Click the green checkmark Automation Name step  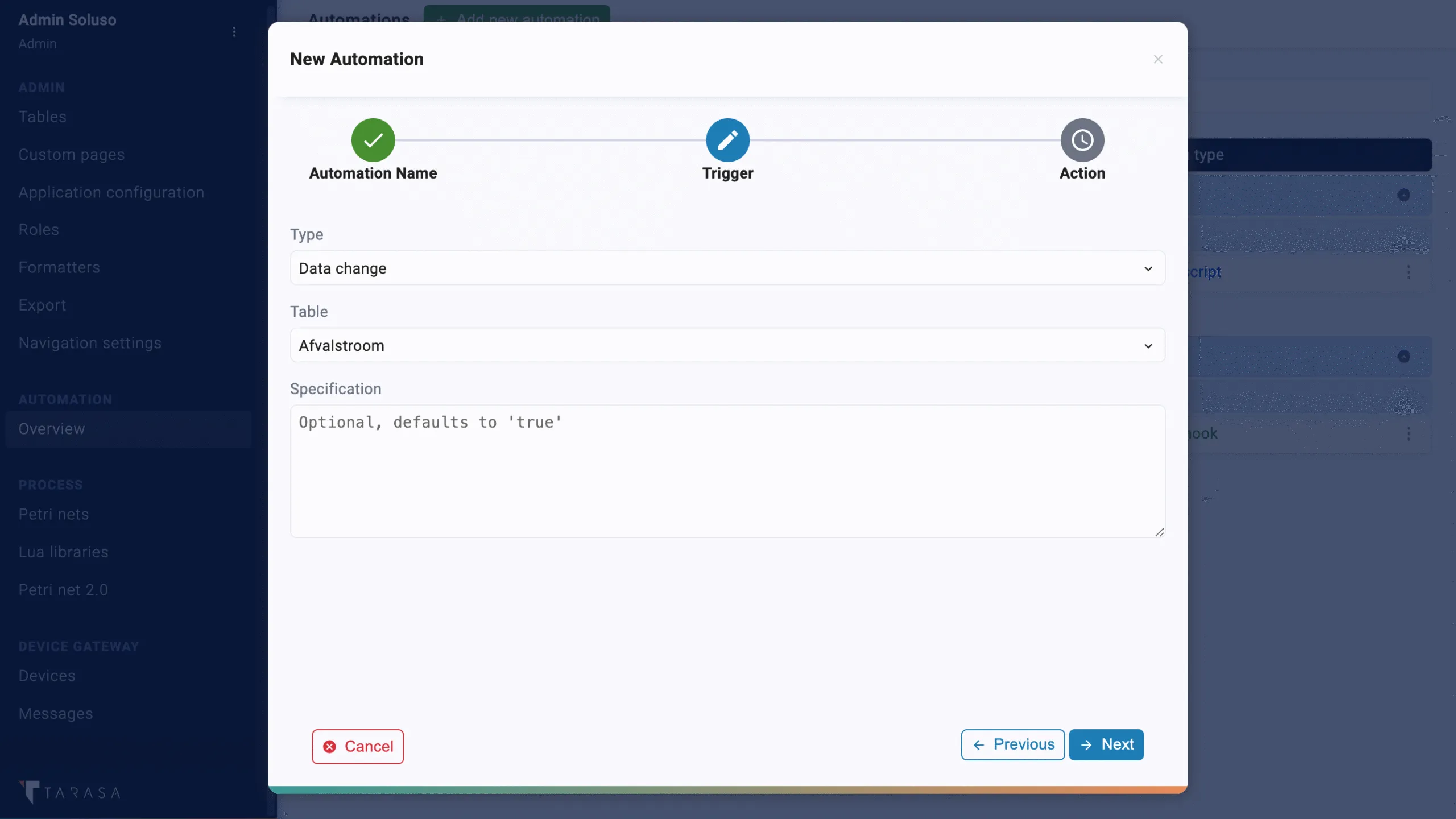click(x=373, y=140)
